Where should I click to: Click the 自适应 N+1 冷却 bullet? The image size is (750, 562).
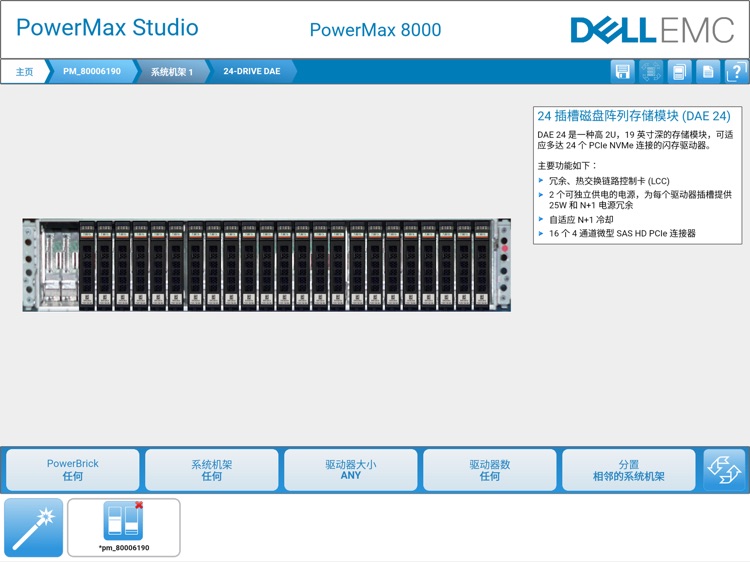click(581, 220)
